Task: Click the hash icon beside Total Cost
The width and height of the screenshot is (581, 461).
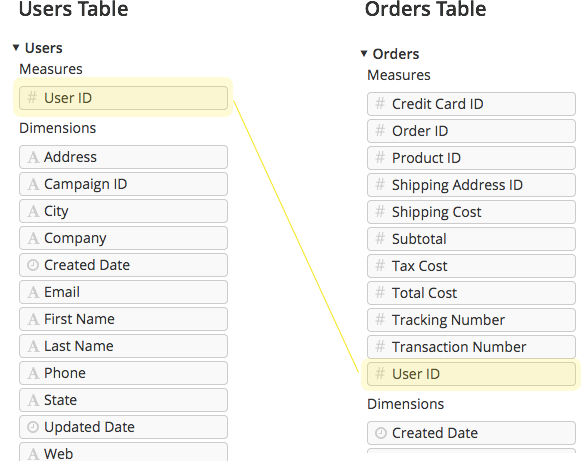Action: coord(380,292)
